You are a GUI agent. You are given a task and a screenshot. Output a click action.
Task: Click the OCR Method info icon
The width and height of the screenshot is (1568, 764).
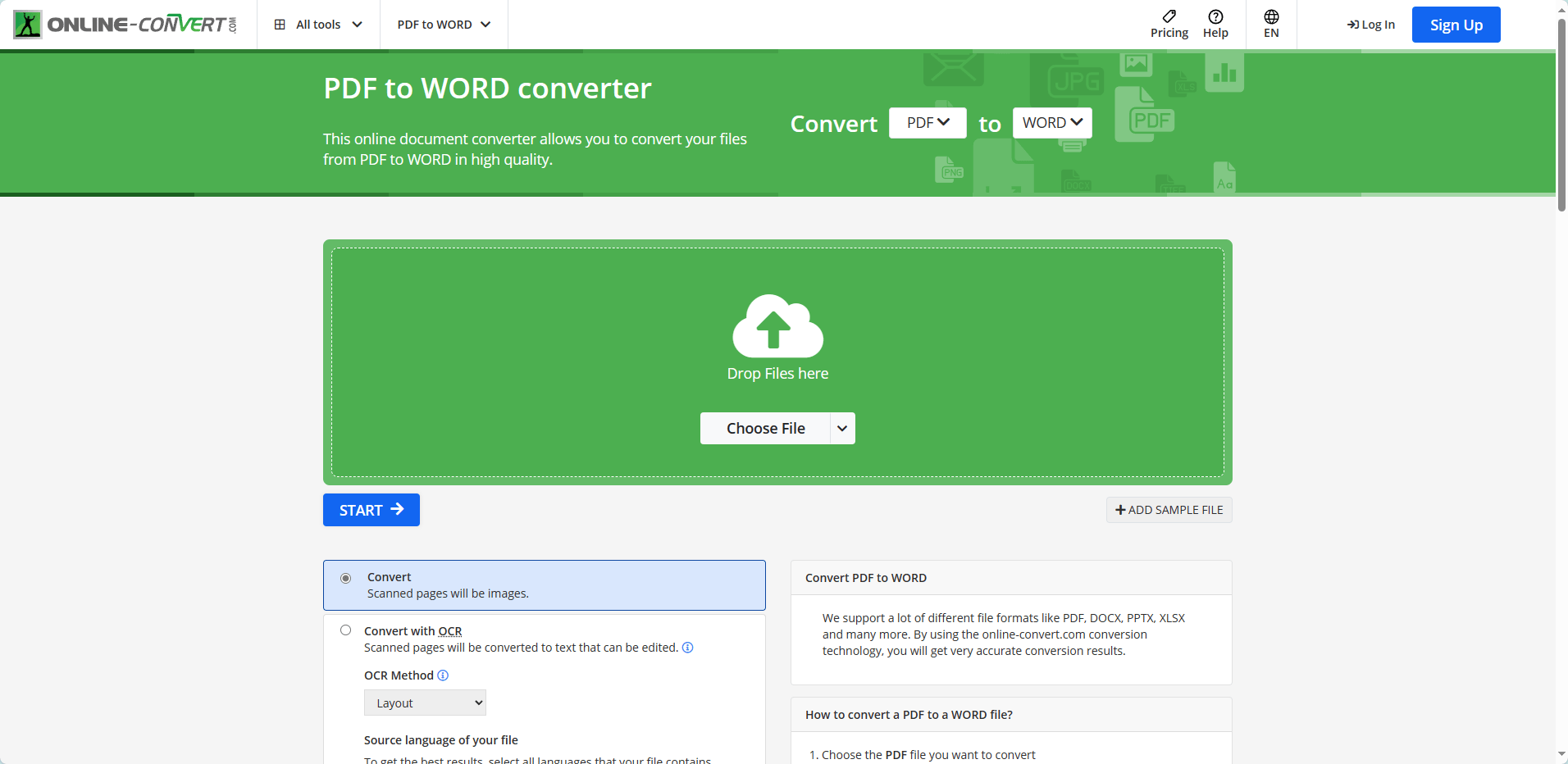(443, 675)
